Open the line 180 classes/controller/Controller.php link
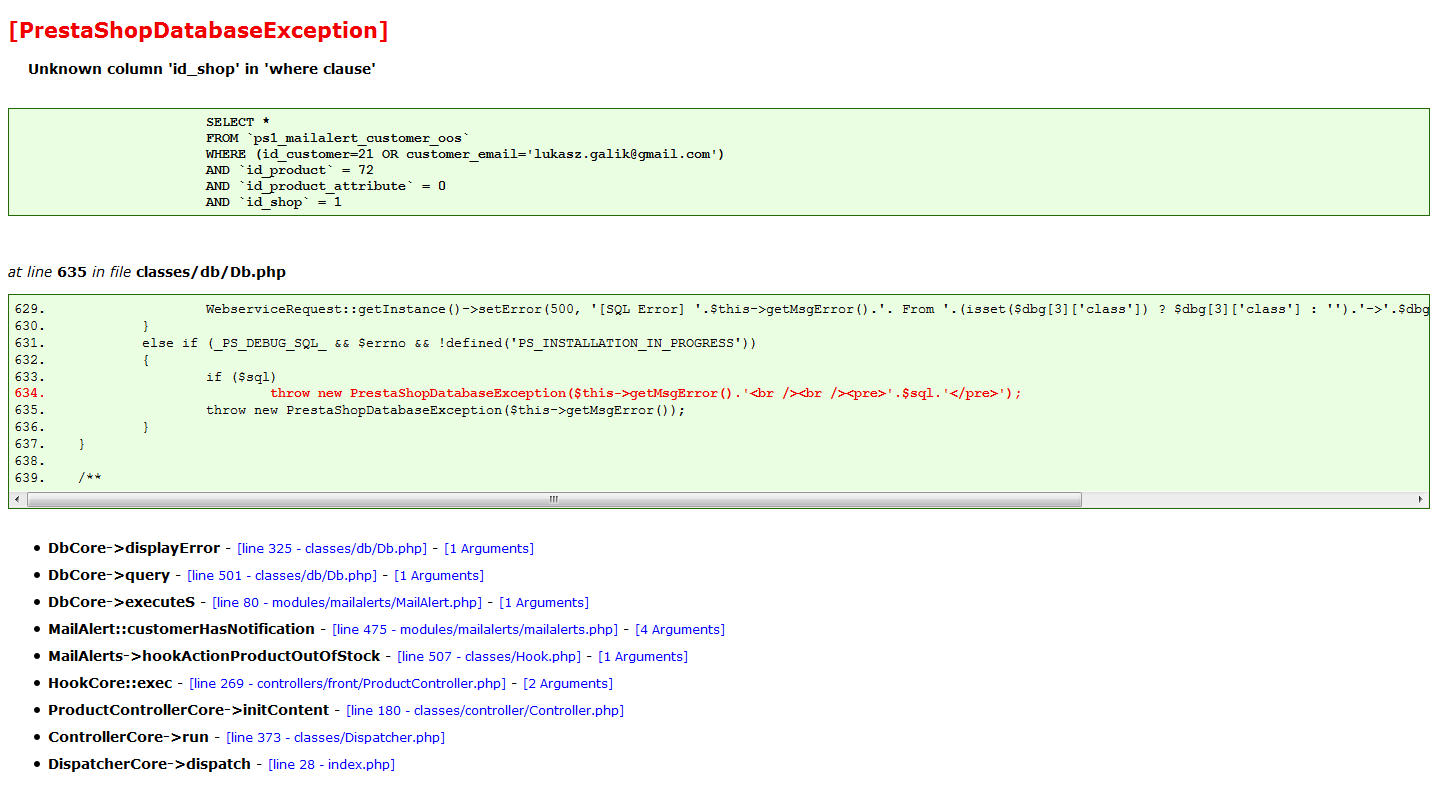The image size is (1440, 799). (x=485, y=711)
